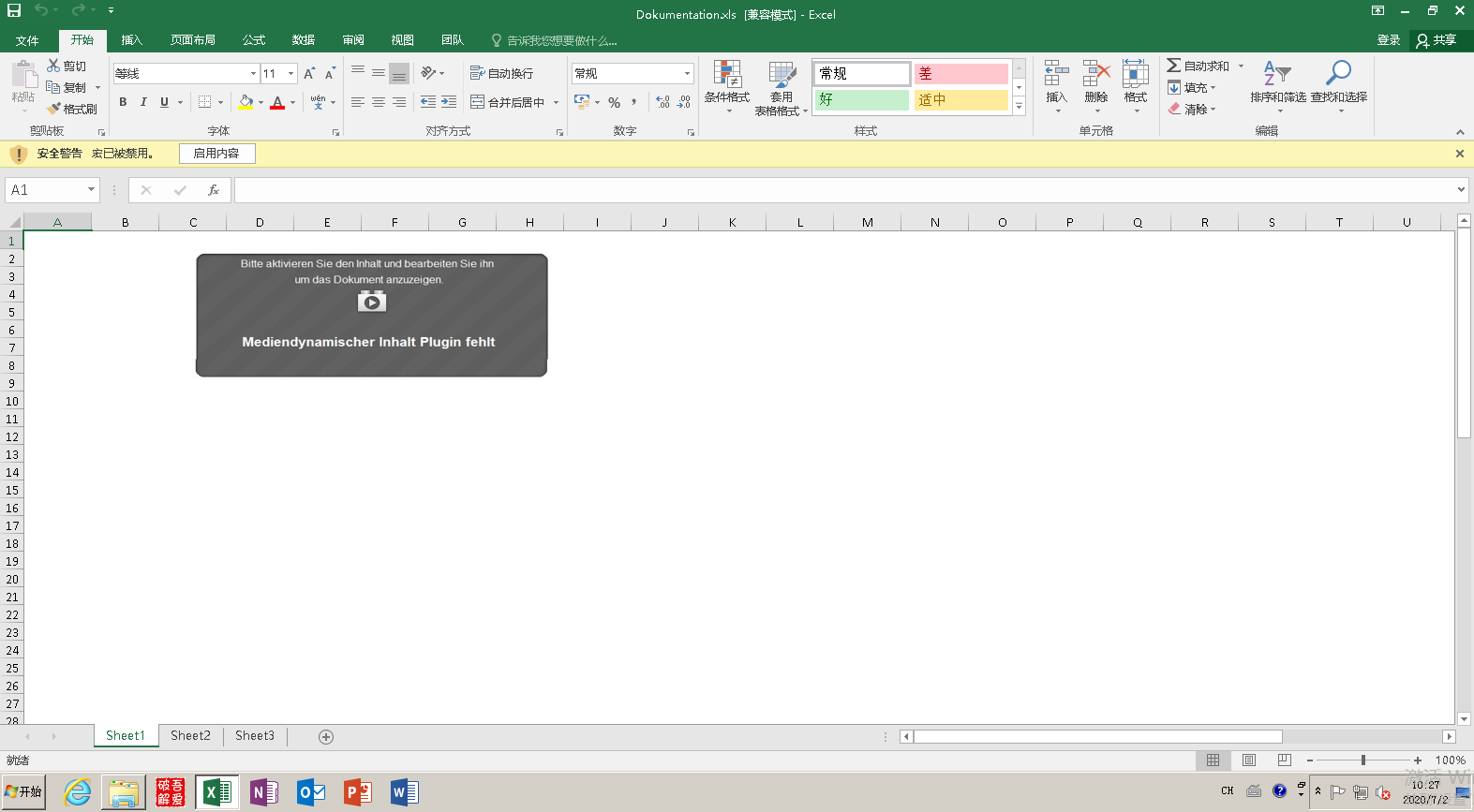Align text to middle of the cell
The height and width of the screenshot is (812, 1474).
point(379,73)
